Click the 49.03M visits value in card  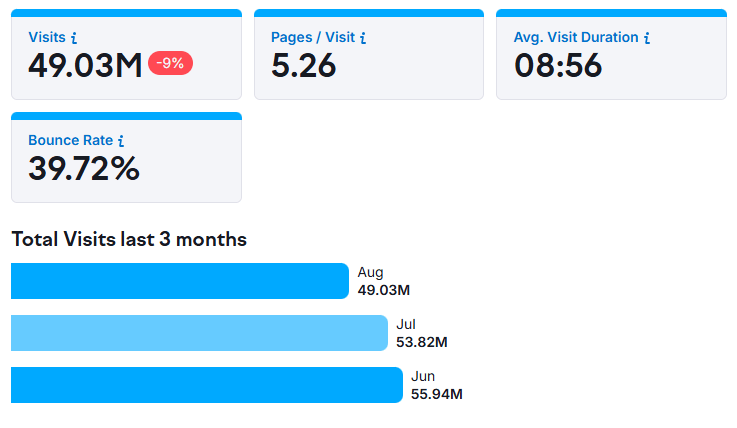[x=85, y=65]
